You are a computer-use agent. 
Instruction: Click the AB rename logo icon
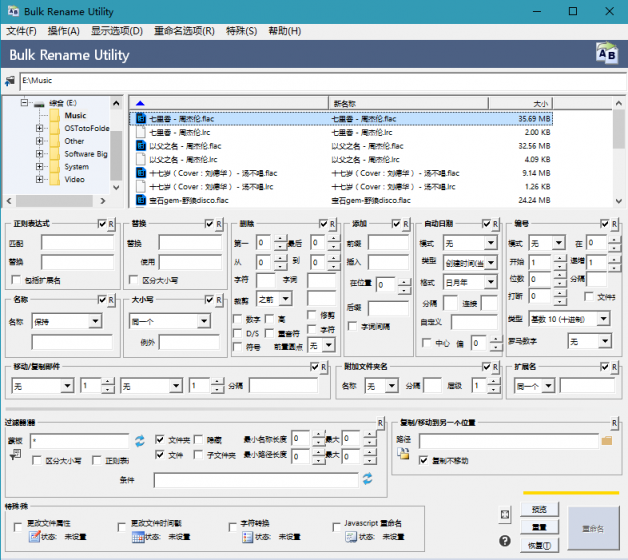605,54
